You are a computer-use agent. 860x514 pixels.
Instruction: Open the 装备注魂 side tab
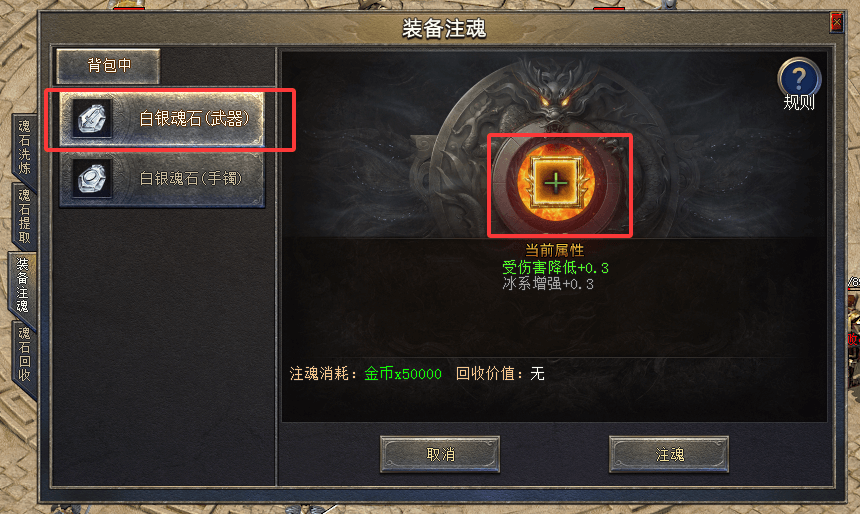point(22,285)
